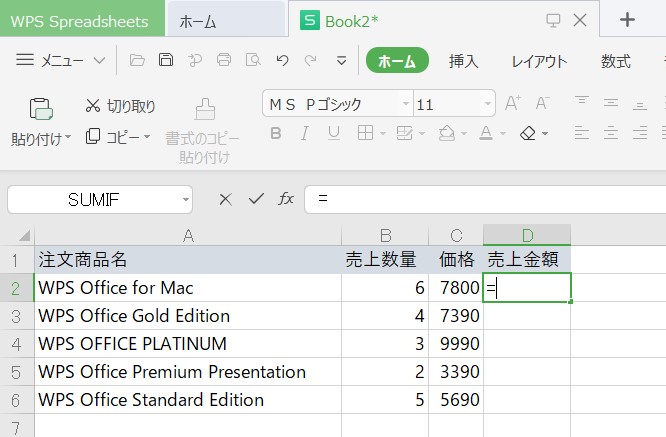This screenshot has height=437, width=666.
Task: Expand the font color dropdown arrow
Action: [x=503, y=134]
